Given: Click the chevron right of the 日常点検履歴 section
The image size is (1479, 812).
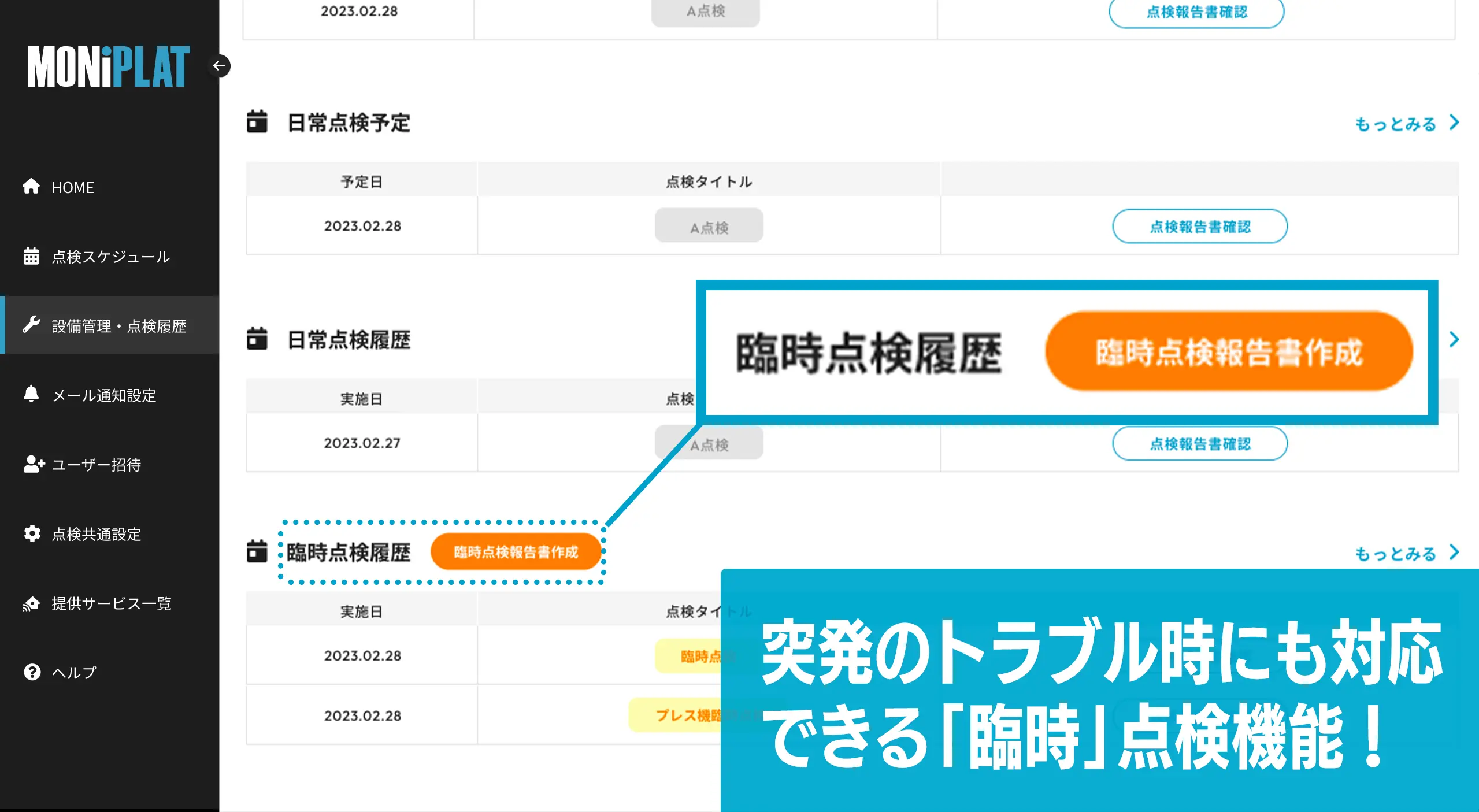Looking at the screenshot, I should 1452,340.
